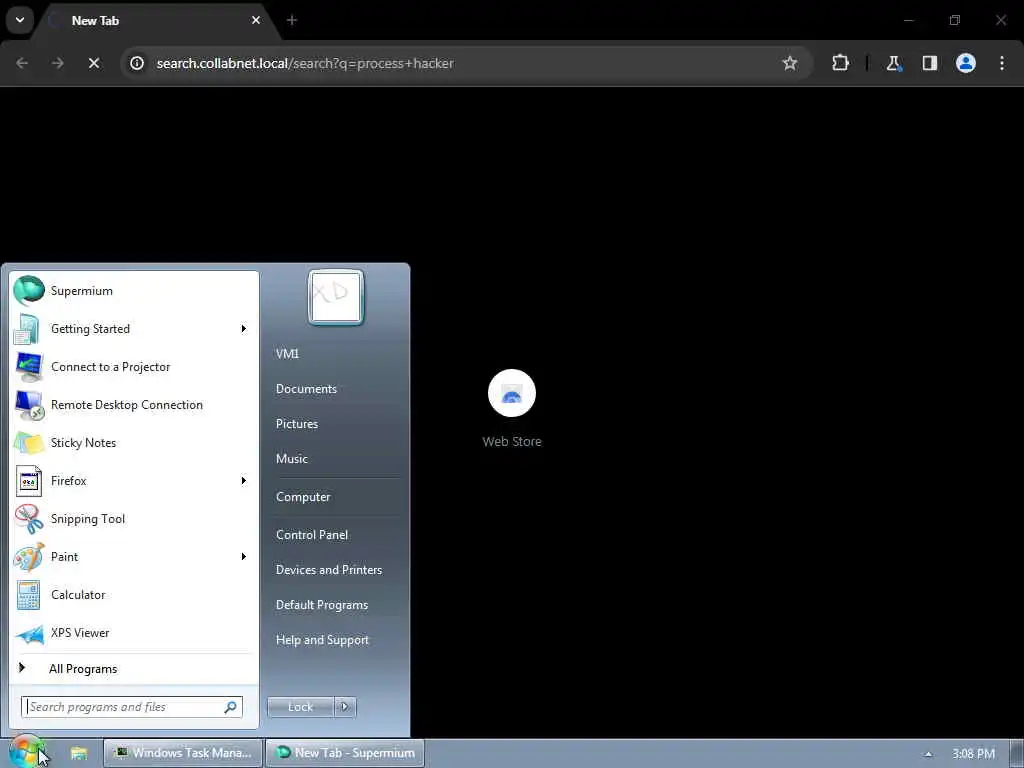This screenshot has height=768, width=1024.
Task: Open Help and Support
Action: (323, 640)
